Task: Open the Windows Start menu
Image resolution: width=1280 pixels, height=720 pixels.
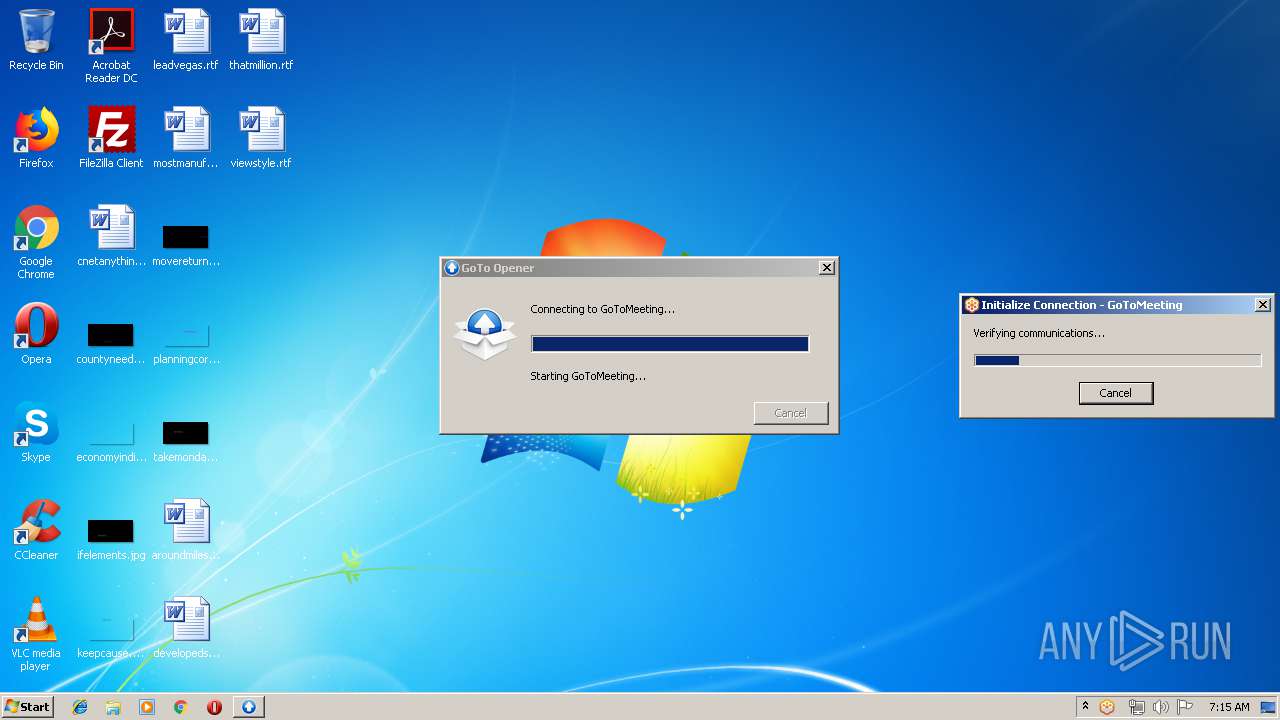Action: tap(28, 707)
